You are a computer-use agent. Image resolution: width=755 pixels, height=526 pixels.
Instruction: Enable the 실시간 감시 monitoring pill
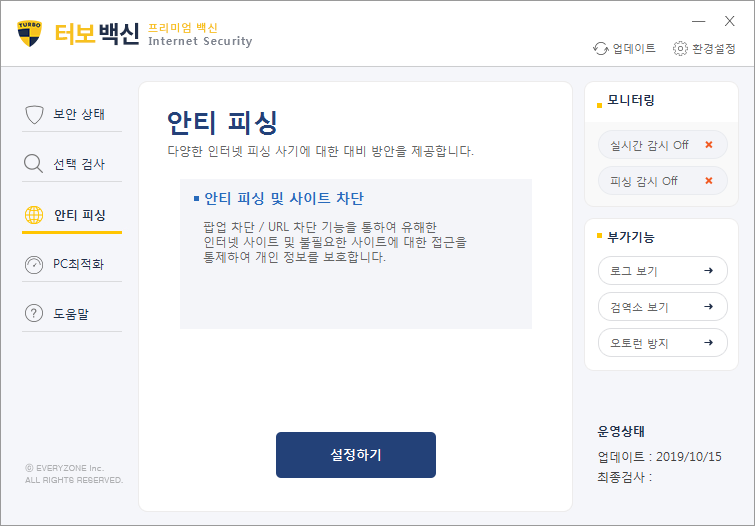(650, 145)
